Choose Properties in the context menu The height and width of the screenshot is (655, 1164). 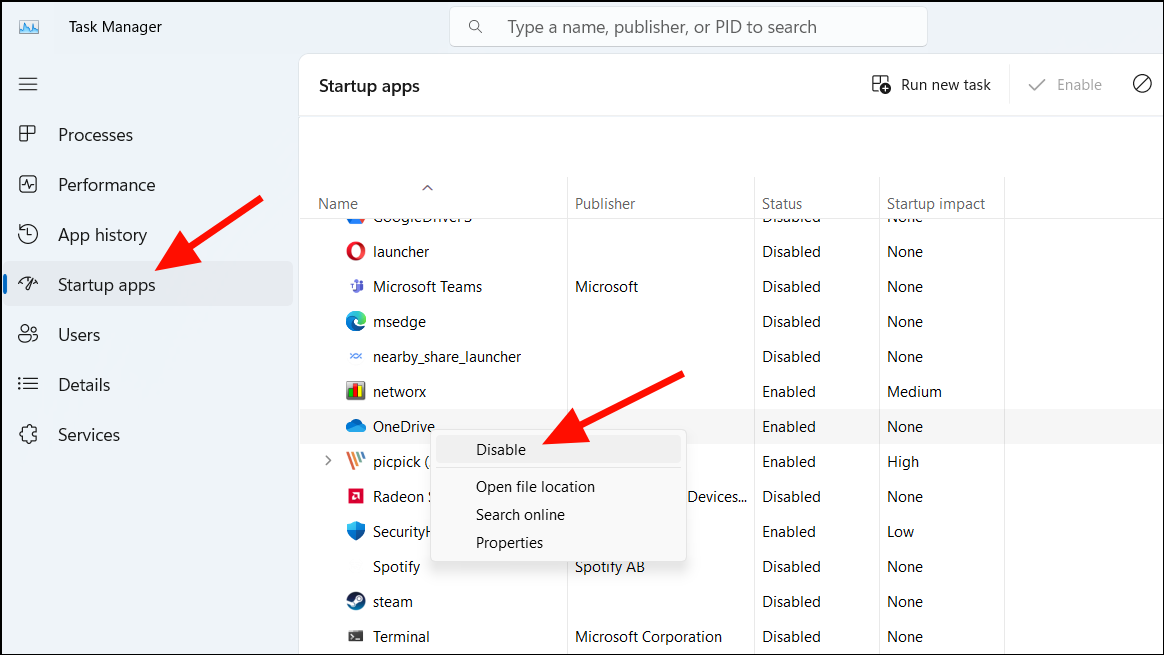509,542
